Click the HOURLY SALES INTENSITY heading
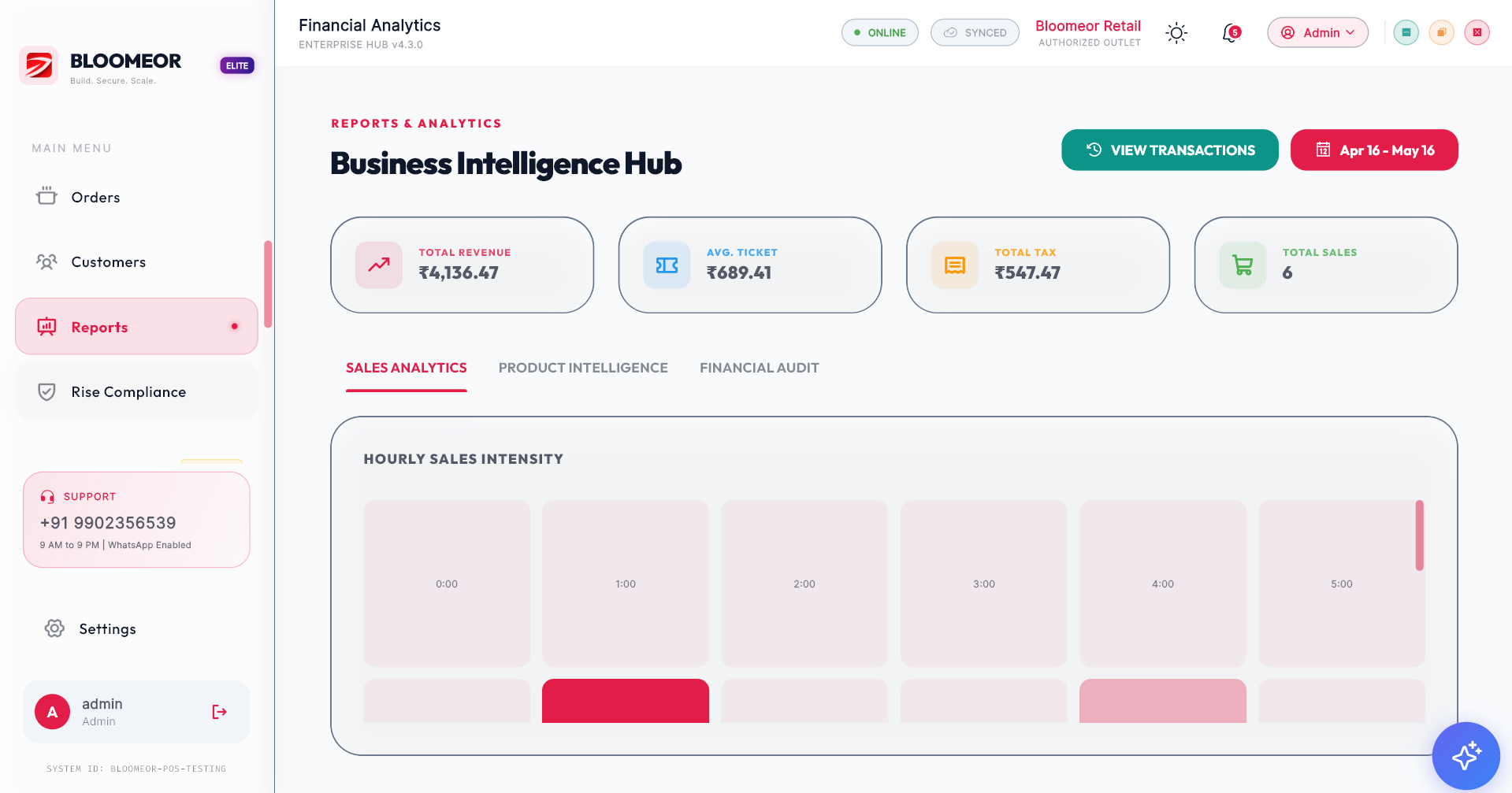Viewport: 1512px width, 793px height. pos(463,459)
